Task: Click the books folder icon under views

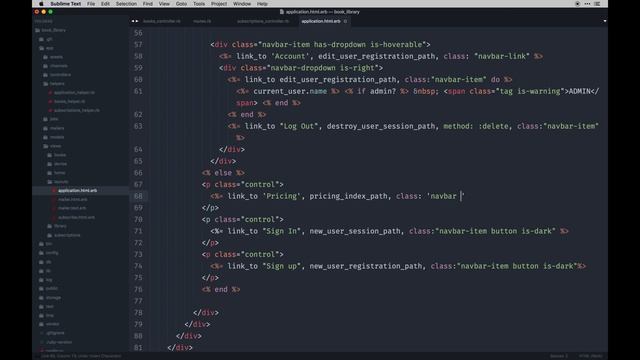Action: click(x=49, y=155)
